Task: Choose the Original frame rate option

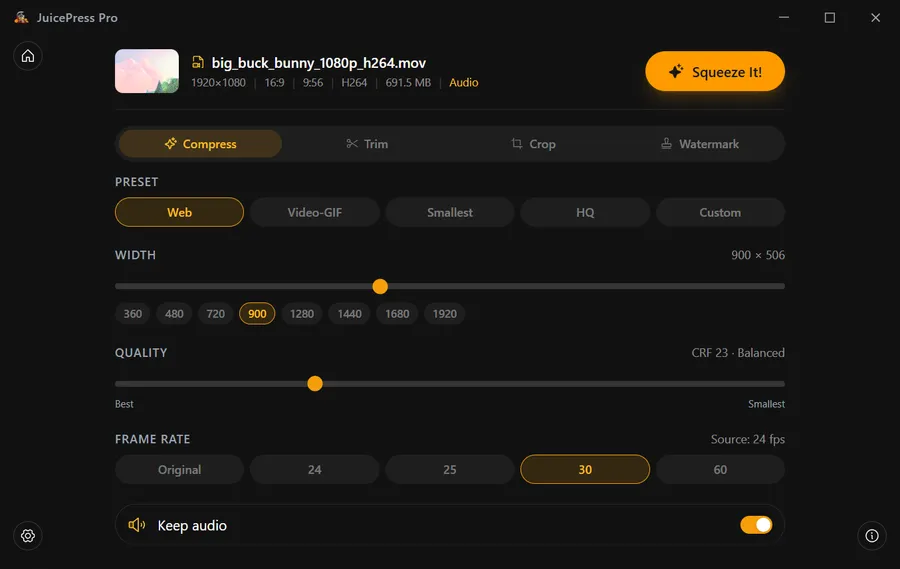Action: (x=180, y=470)
